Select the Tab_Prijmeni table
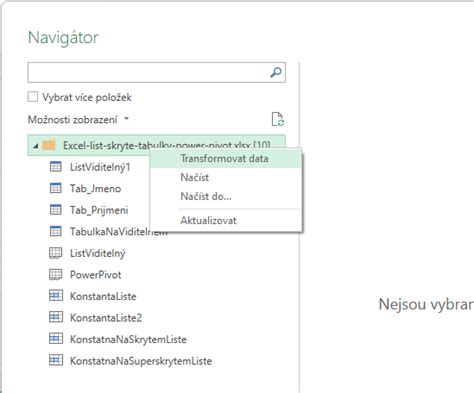The height and width of the screenshot is (393, 474). [99, 210]
